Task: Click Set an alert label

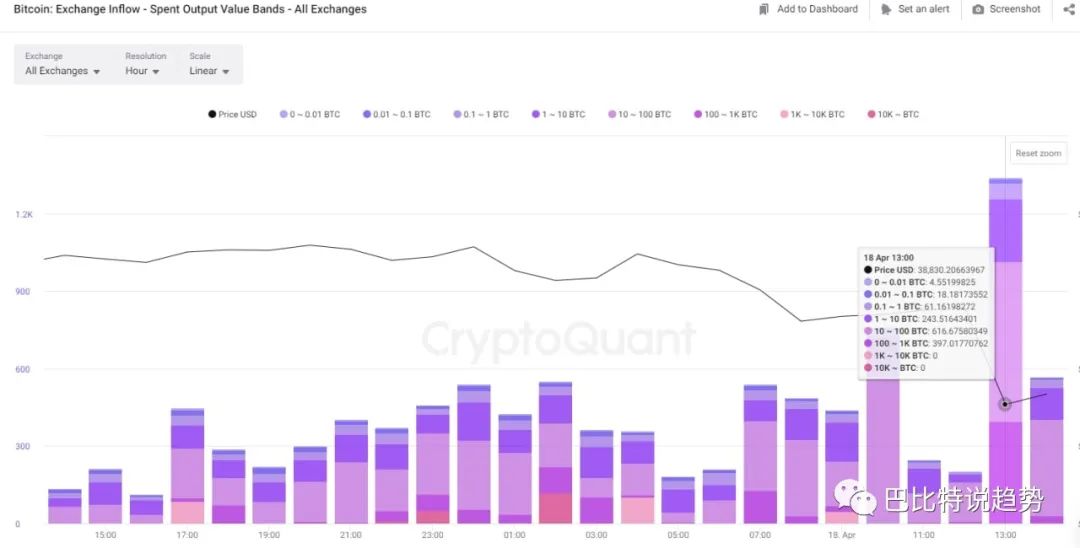Action: tap(923, 9)
